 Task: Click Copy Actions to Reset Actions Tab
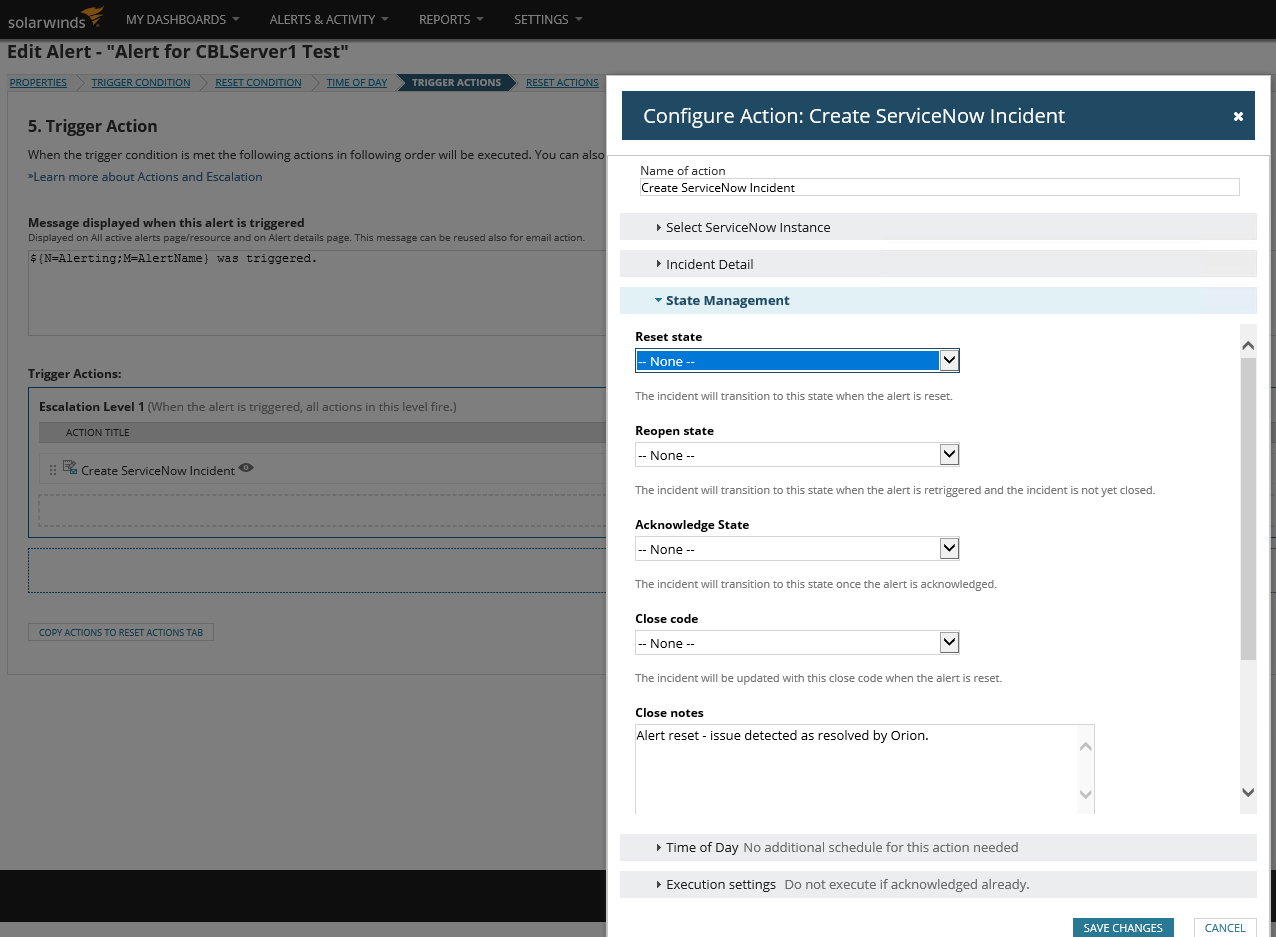[x=121, y=632]
